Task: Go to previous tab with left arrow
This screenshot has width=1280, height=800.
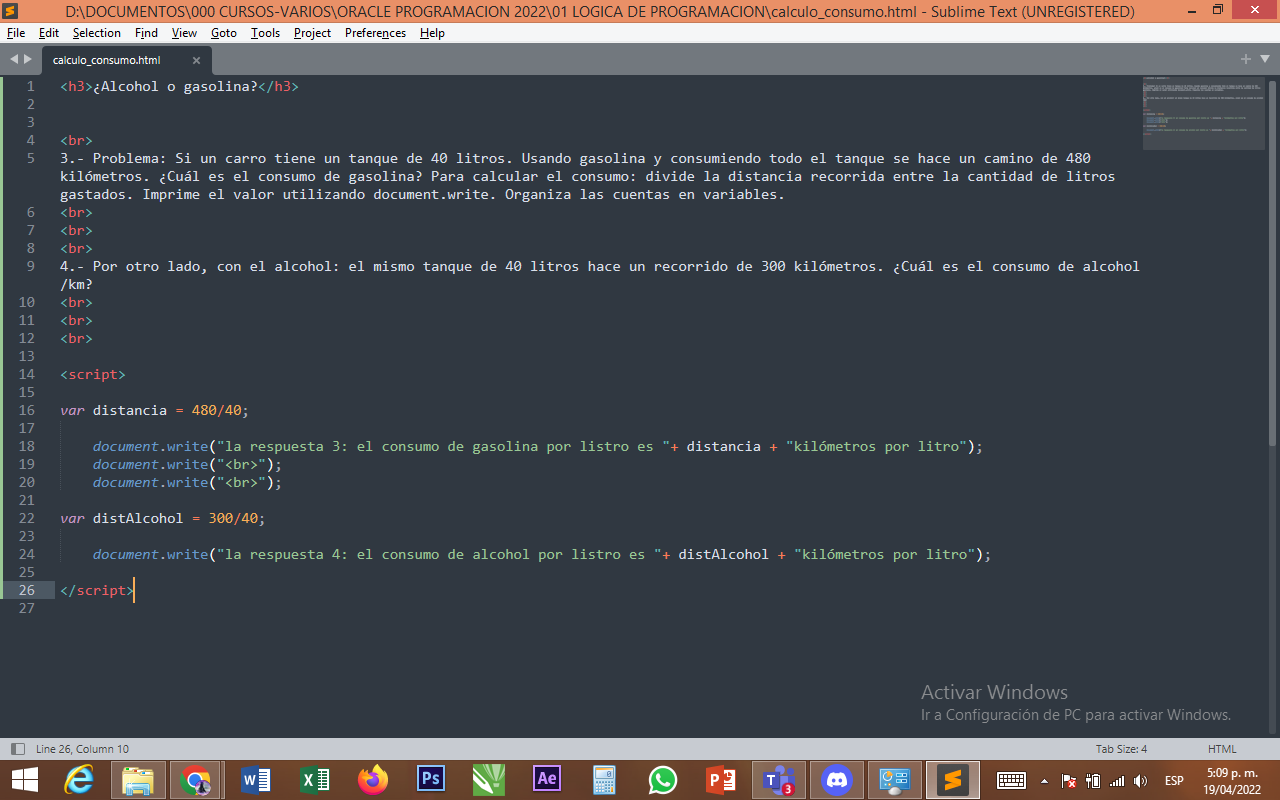Action: (14, 59)
